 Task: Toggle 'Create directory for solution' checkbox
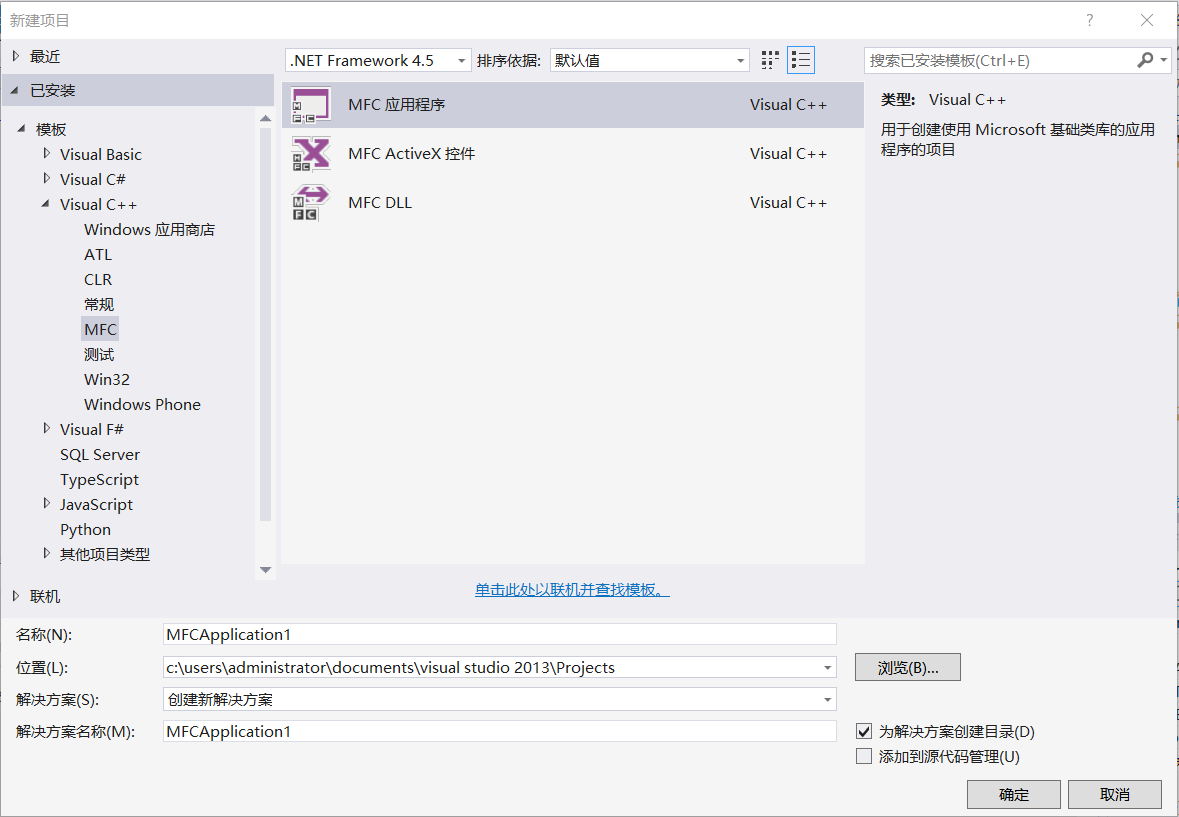864,731
